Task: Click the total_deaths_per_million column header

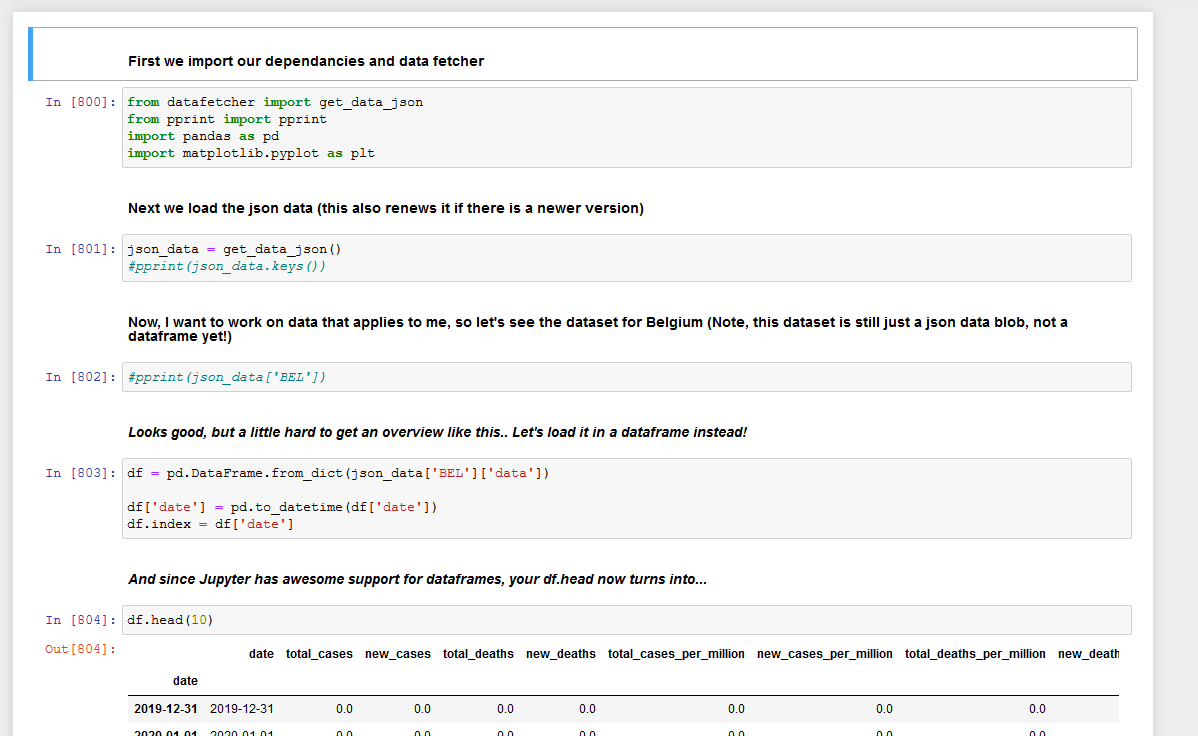Action: click(x=975, y=654)
